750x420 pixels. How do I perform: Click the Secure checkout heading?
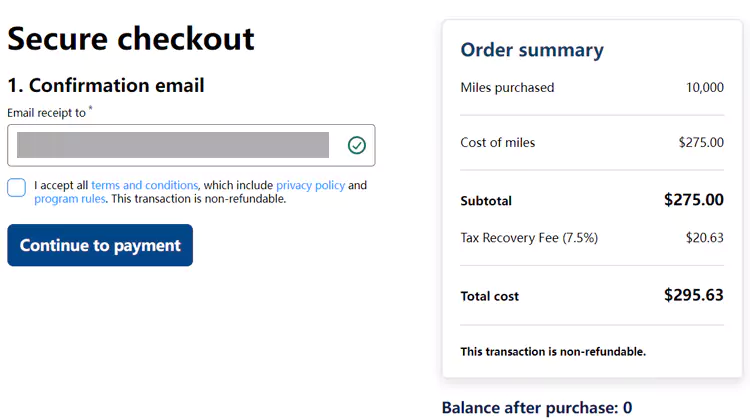coord(131,39)
